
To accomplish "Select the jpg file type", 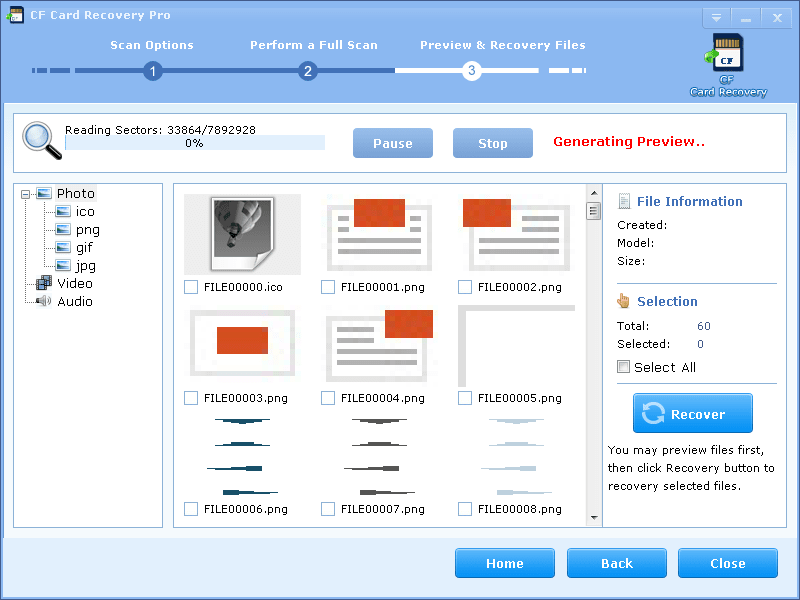I will [x=86, y=266].
